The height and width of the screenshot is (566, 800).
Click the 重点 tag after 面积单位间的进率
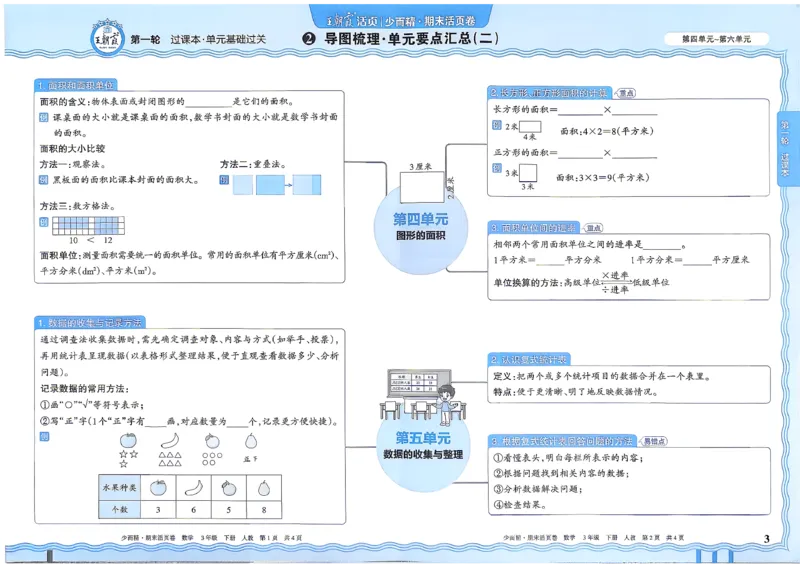[593, 228]
